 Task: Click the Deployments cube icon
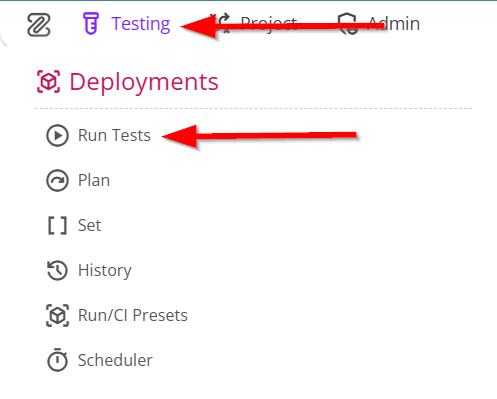pyautogui.click(x=48, y=81)
